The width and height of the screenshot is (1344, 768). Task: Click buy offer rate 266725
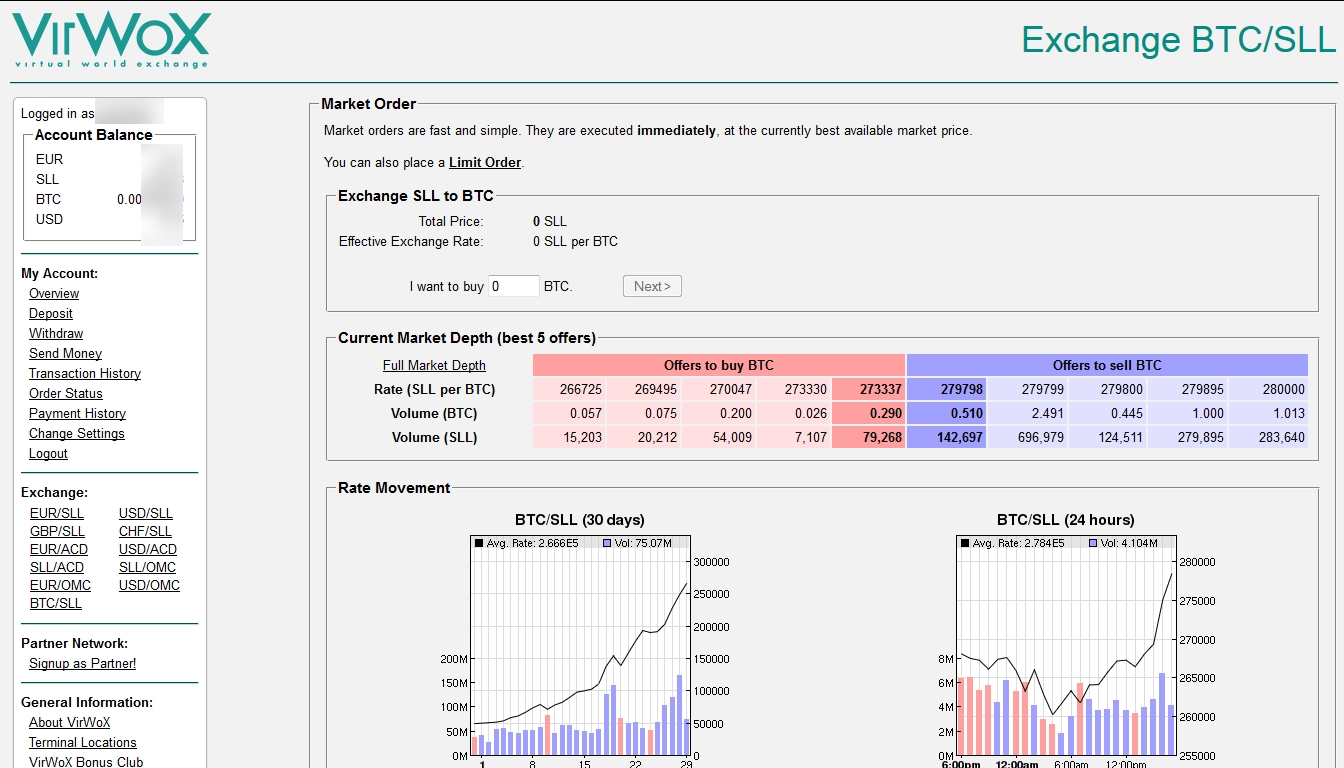[569, 389]
